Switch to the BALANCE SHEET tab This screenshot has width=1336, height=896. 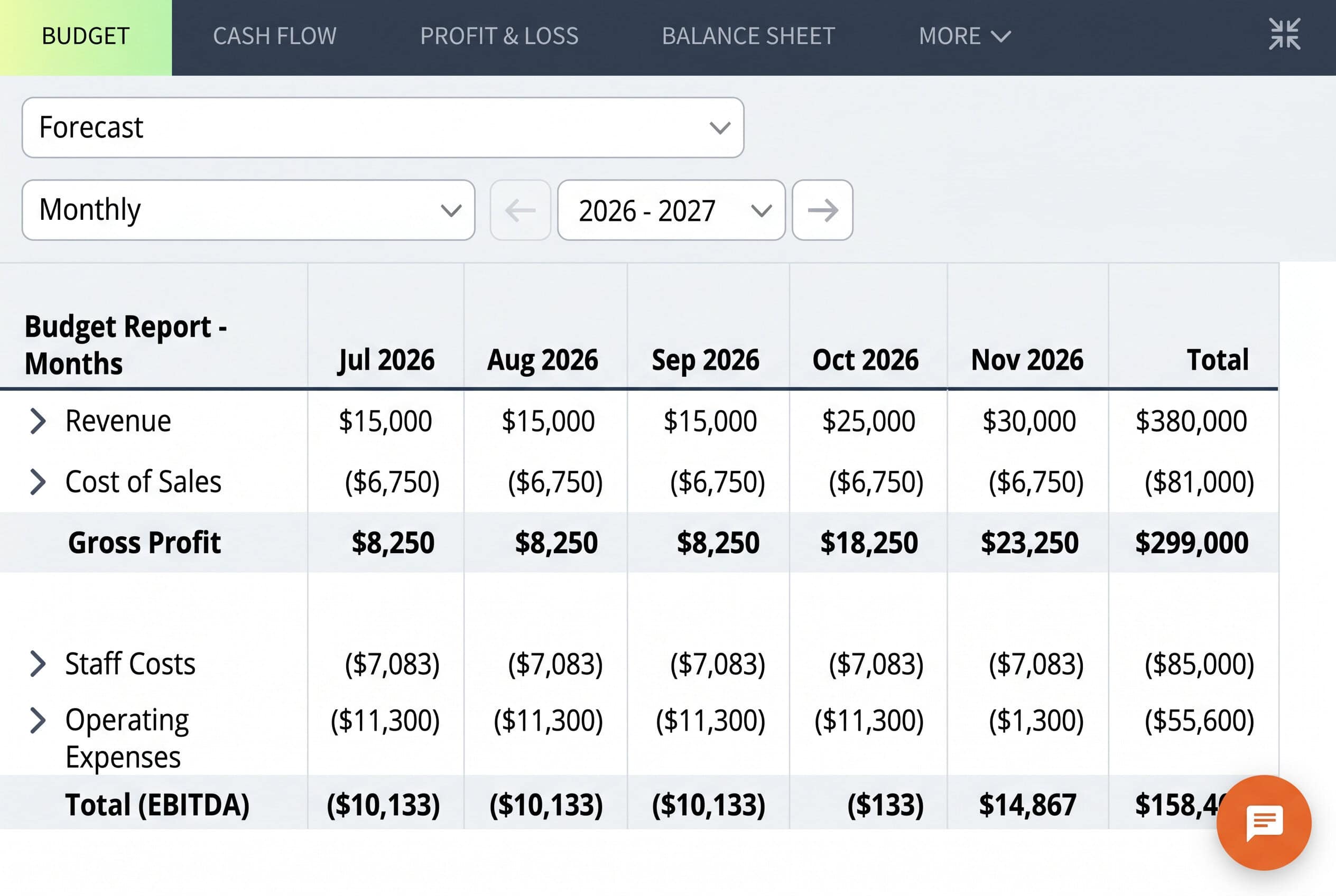click(748, 36)
